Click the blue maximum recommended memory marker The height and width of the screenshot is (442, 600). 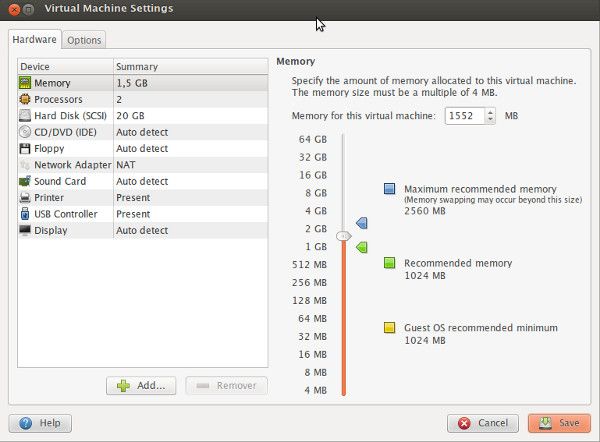pos(361,223)
